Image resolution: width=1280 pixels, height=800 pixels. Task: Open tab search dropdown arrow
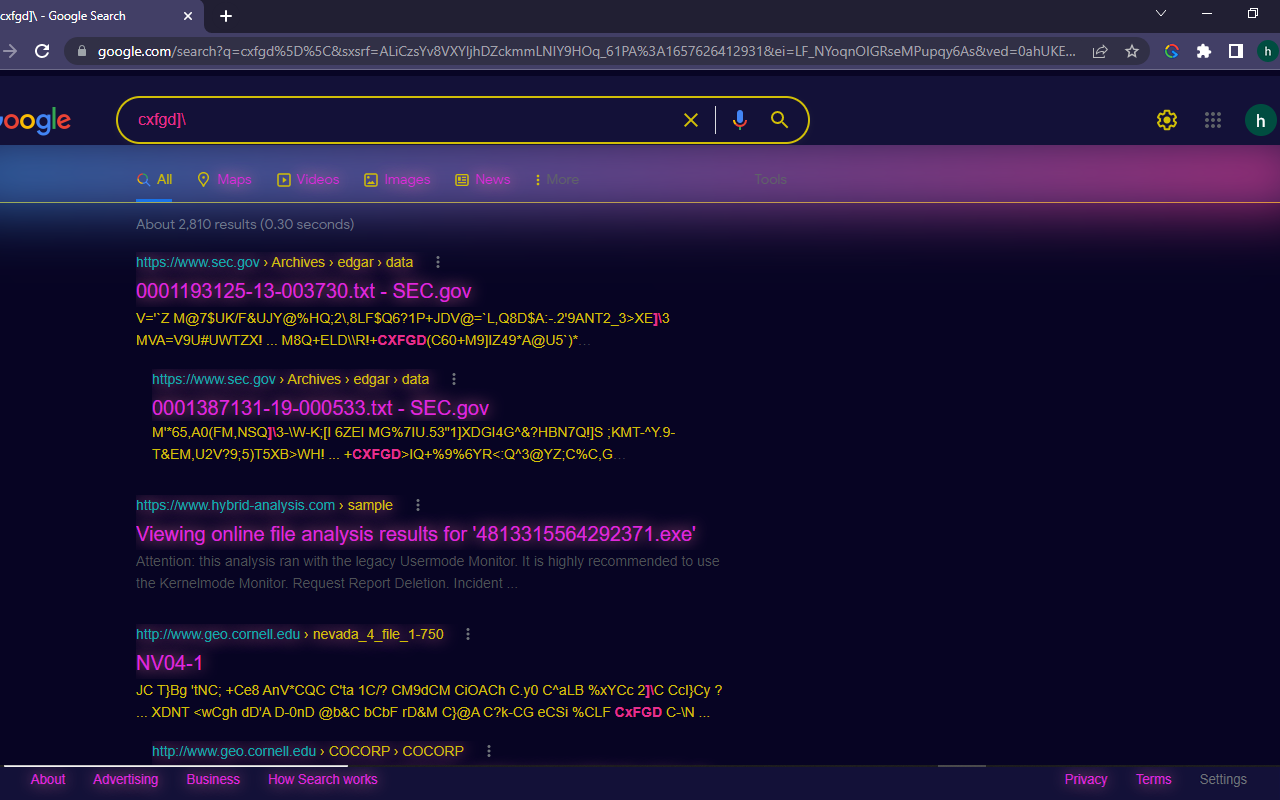(1161, 14)
